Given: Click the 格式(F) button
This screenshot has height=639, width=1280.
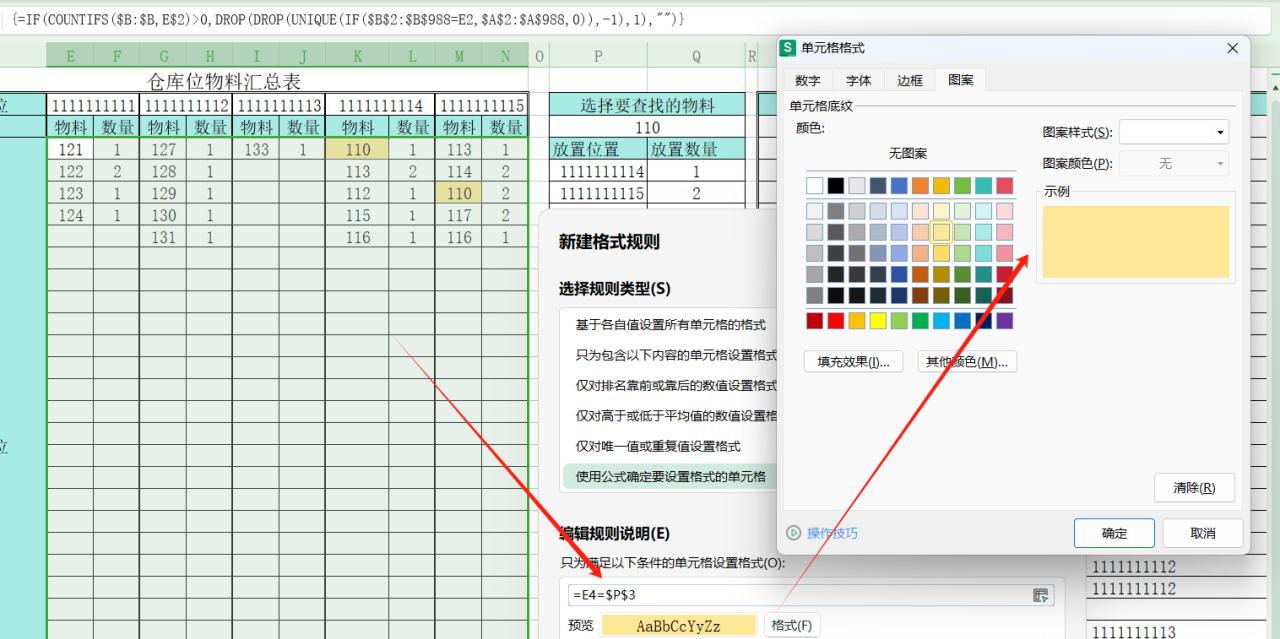Looking at the screenshot, I should click(791, 626).
